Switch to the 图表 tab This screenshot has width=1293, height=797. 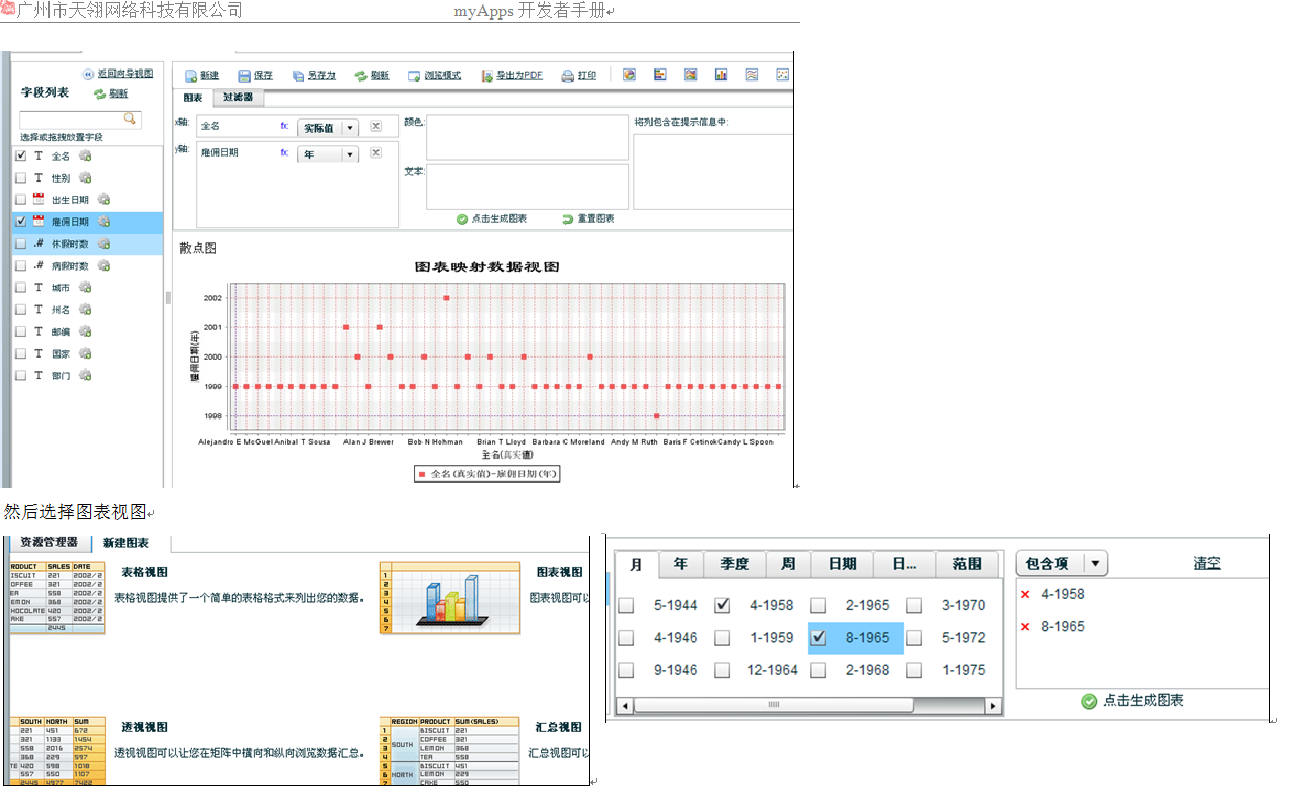click(x=192, y=98)
